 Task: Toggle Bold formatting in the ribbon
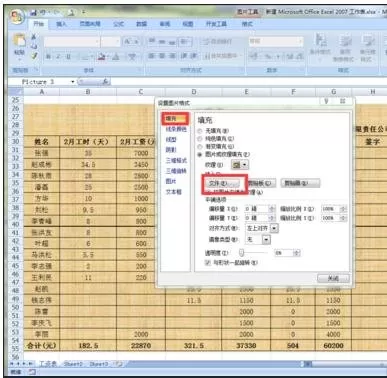pos(49,57)
